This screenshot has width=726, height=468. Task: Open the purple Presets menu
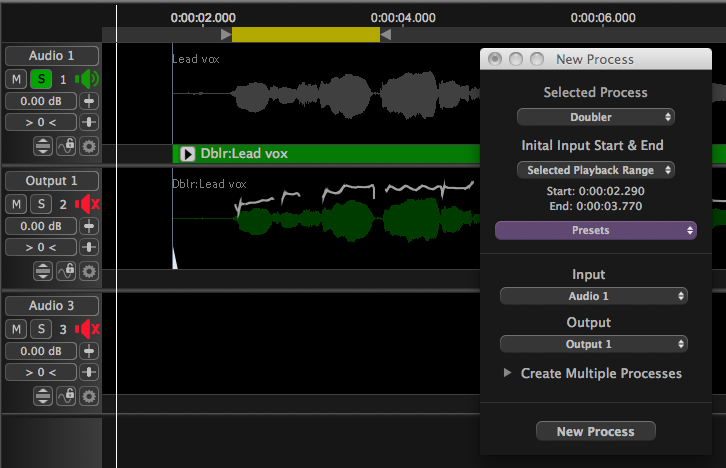[x=595, y=230]
